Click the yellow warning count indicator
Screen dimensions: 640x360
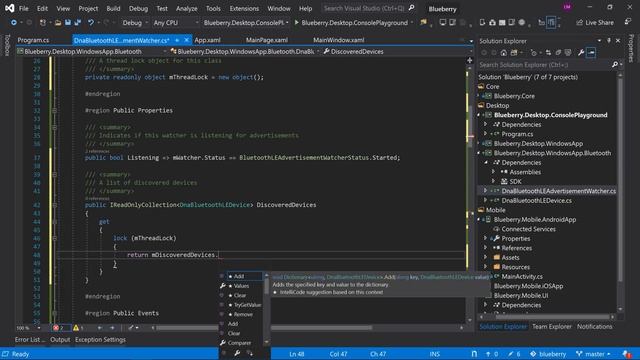pyautogui.click(x=79, y=328)
